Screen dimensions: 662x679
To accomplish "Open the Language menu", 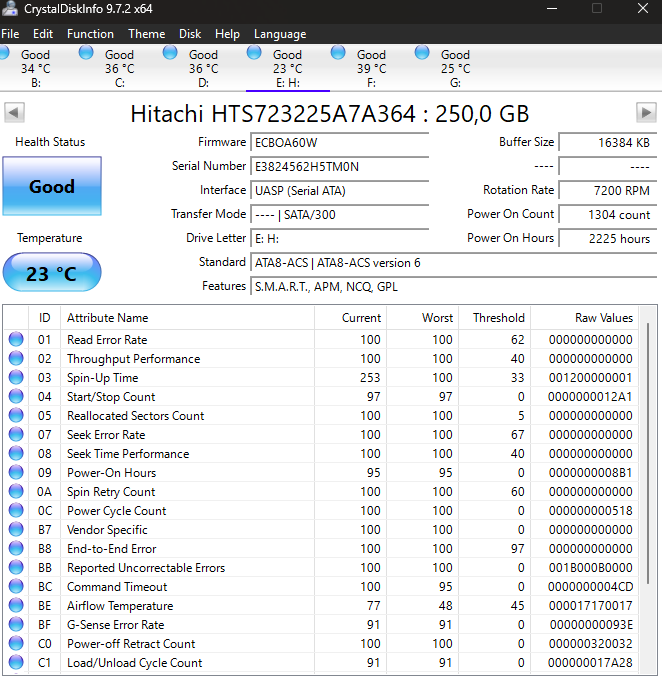I will pos(280,34).
